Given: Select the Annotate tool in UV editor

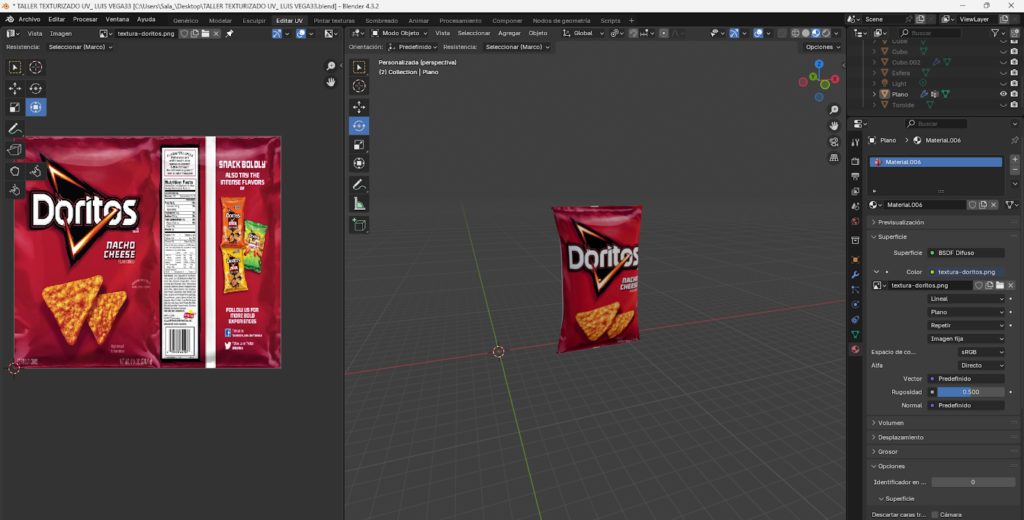Looking at the screenshot, I should [14, 129].
